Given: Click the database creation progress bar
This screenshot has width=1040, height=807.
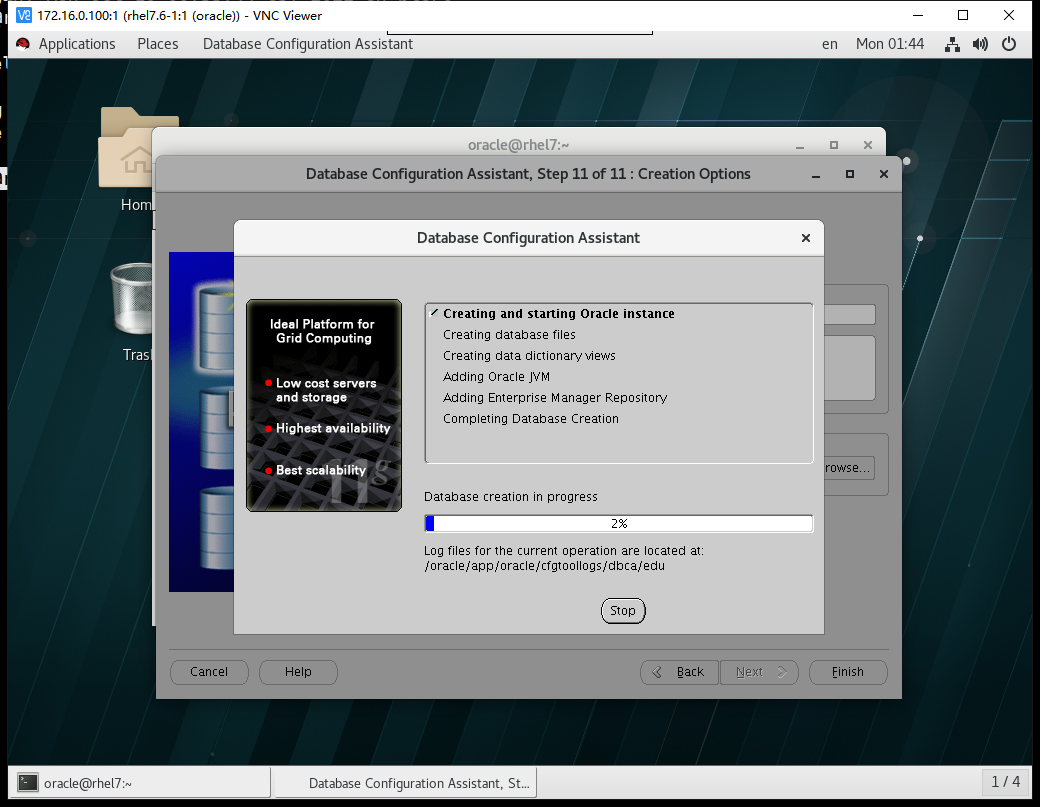Looking at the screenshot, I should (619, 523).
